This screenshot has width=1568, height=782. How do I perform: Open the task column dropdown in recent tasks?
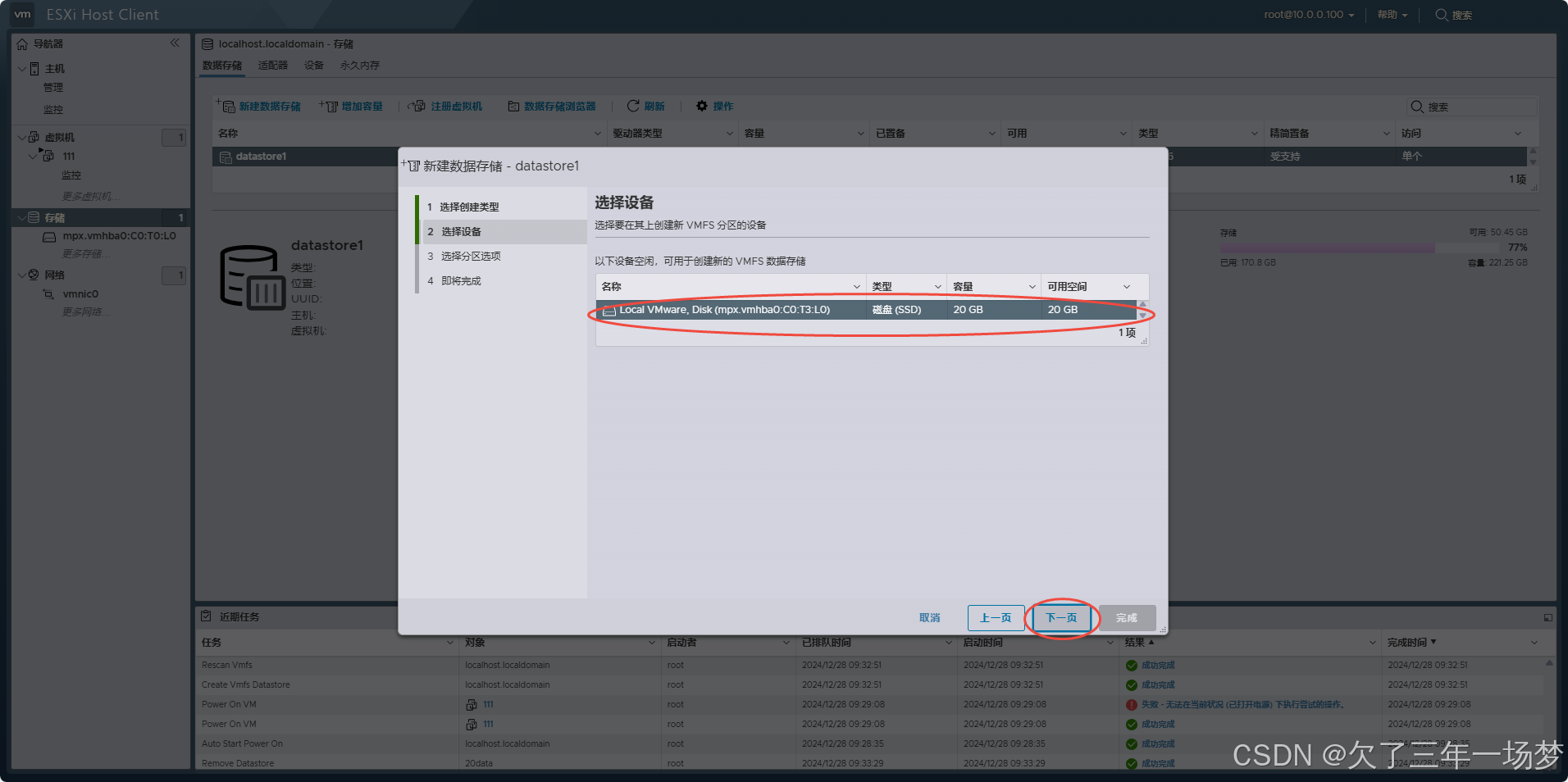pos(449,643)
